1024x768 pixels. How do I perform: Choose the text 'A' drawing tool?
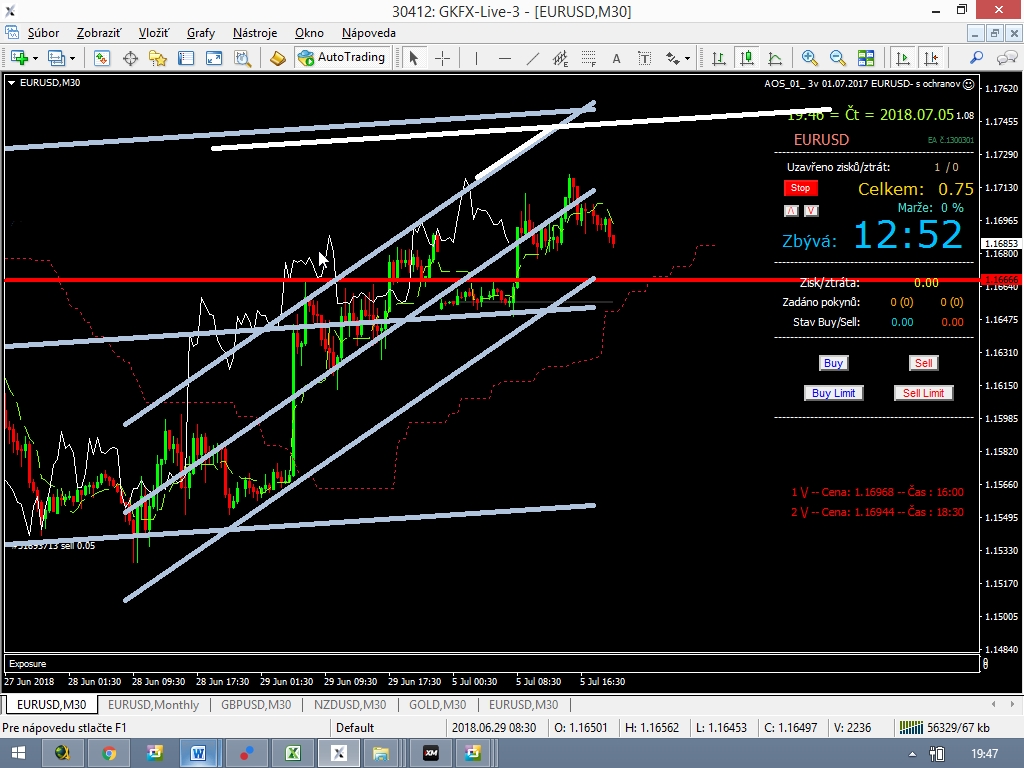[x=616, y=58]
